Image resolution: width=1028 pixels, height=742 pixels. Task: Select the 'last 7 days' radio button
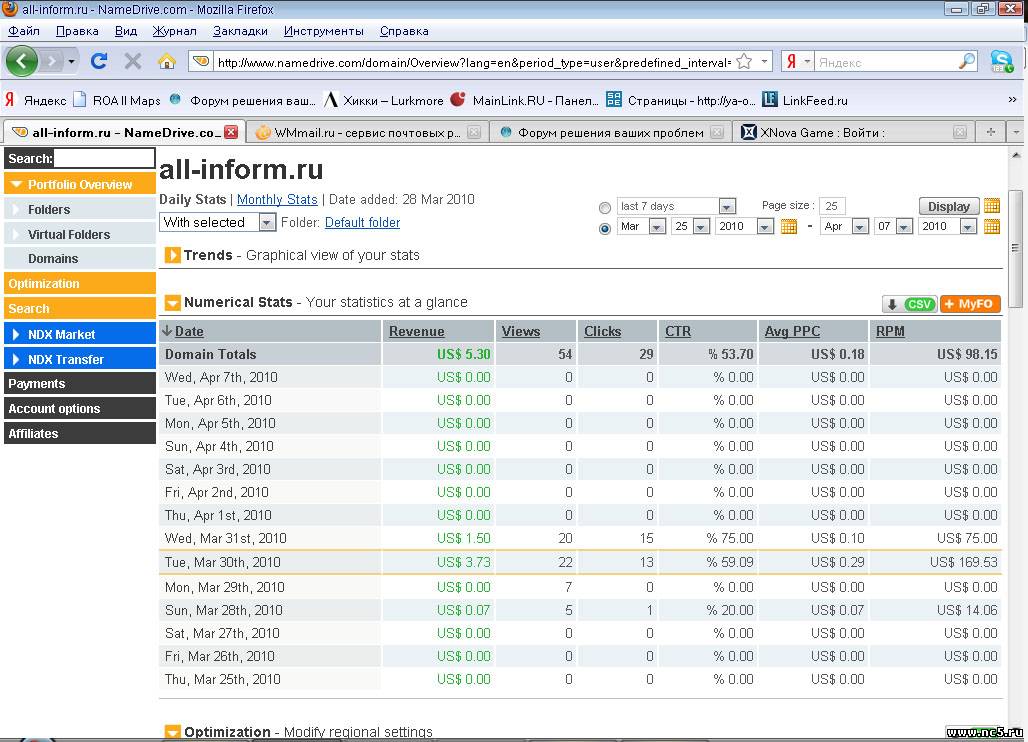coord(604,208)
